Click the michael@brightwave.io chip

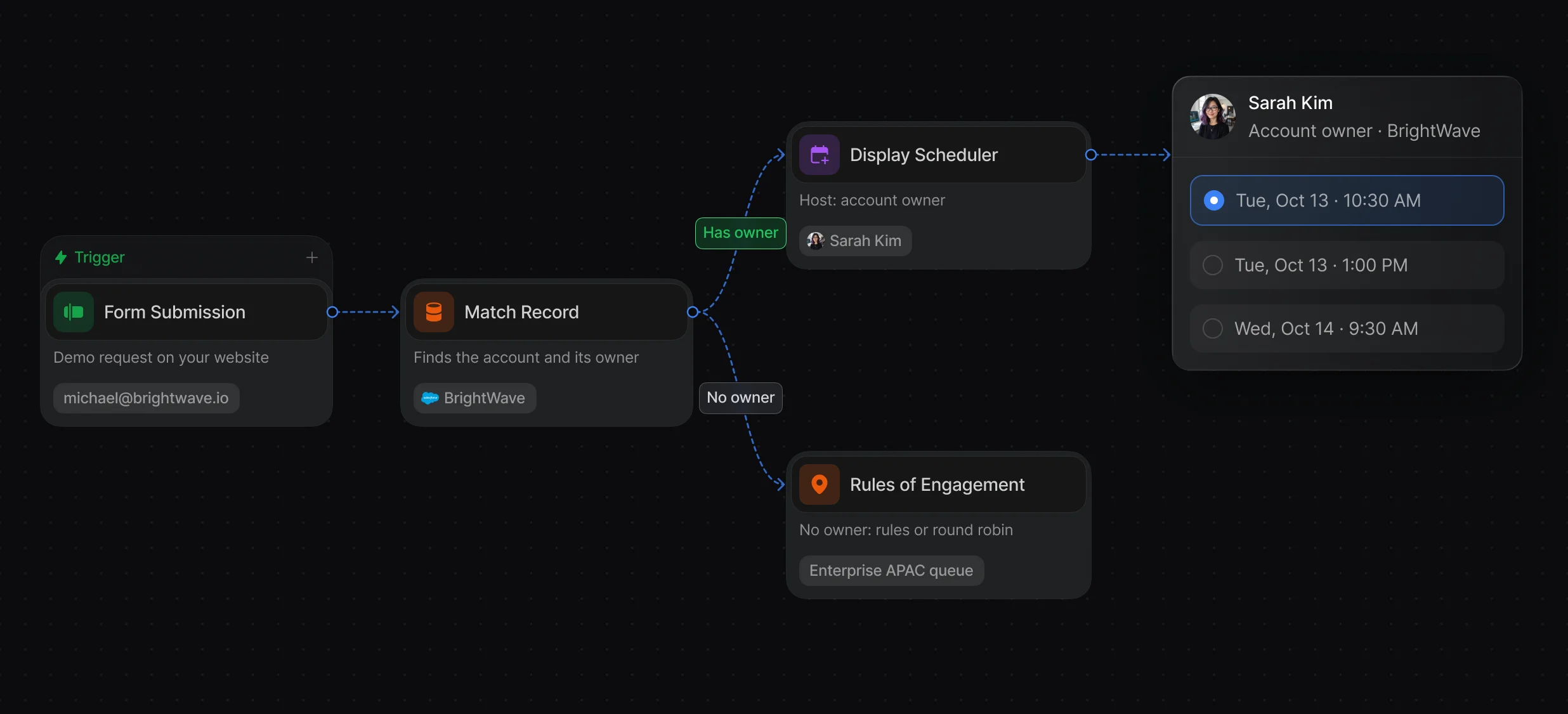coord(147,398)
